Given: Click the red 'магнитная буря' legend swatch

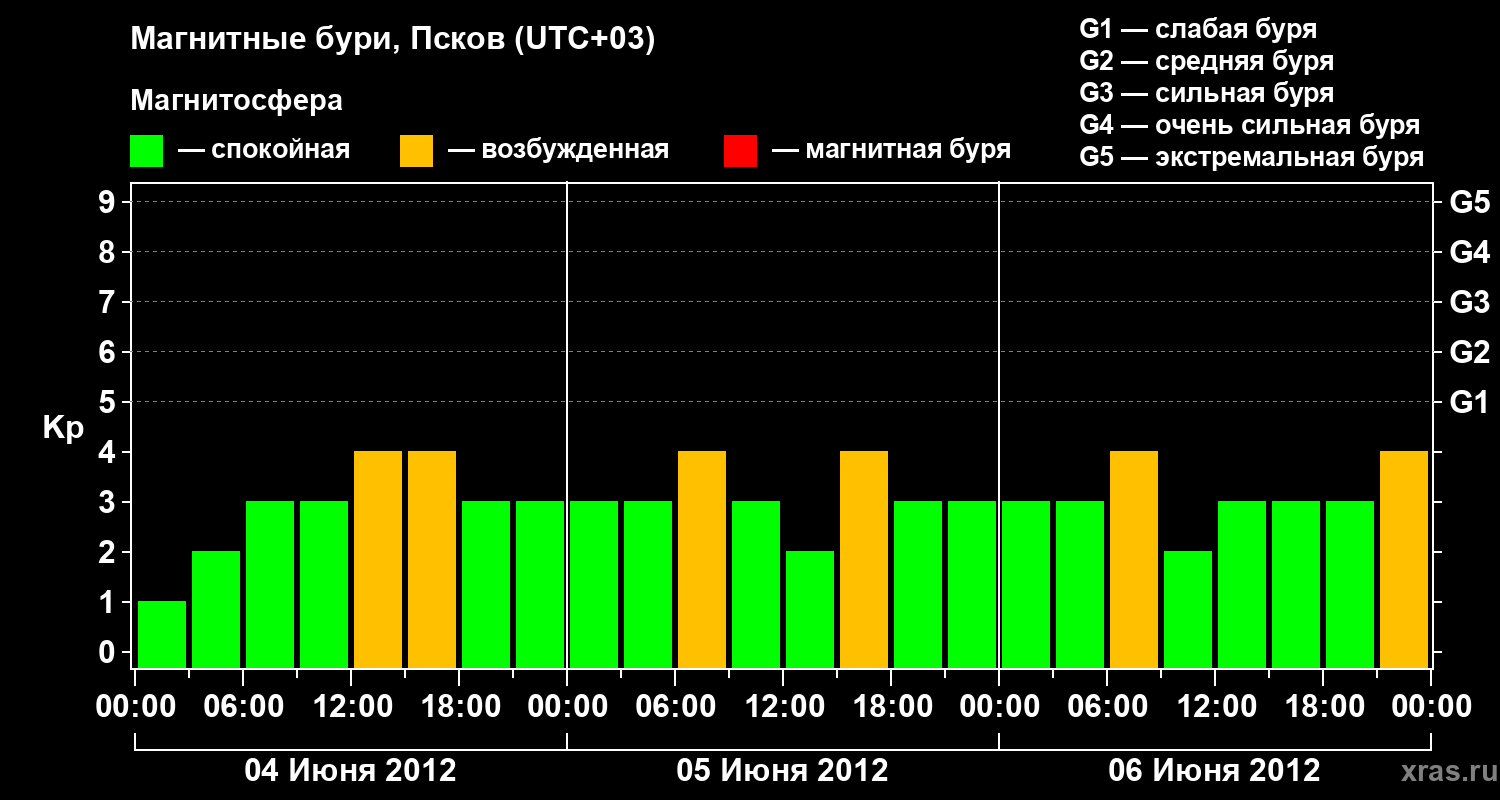Looking at the screenshot, I should click(x=740, y=151).
